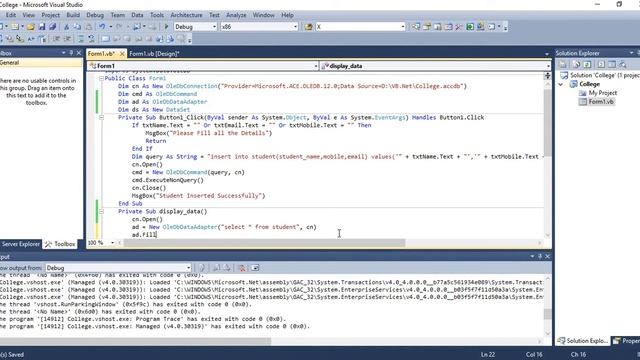Click the General group header in Toolbox
This screenshot has height=360, width=640.
click(41, 62)
